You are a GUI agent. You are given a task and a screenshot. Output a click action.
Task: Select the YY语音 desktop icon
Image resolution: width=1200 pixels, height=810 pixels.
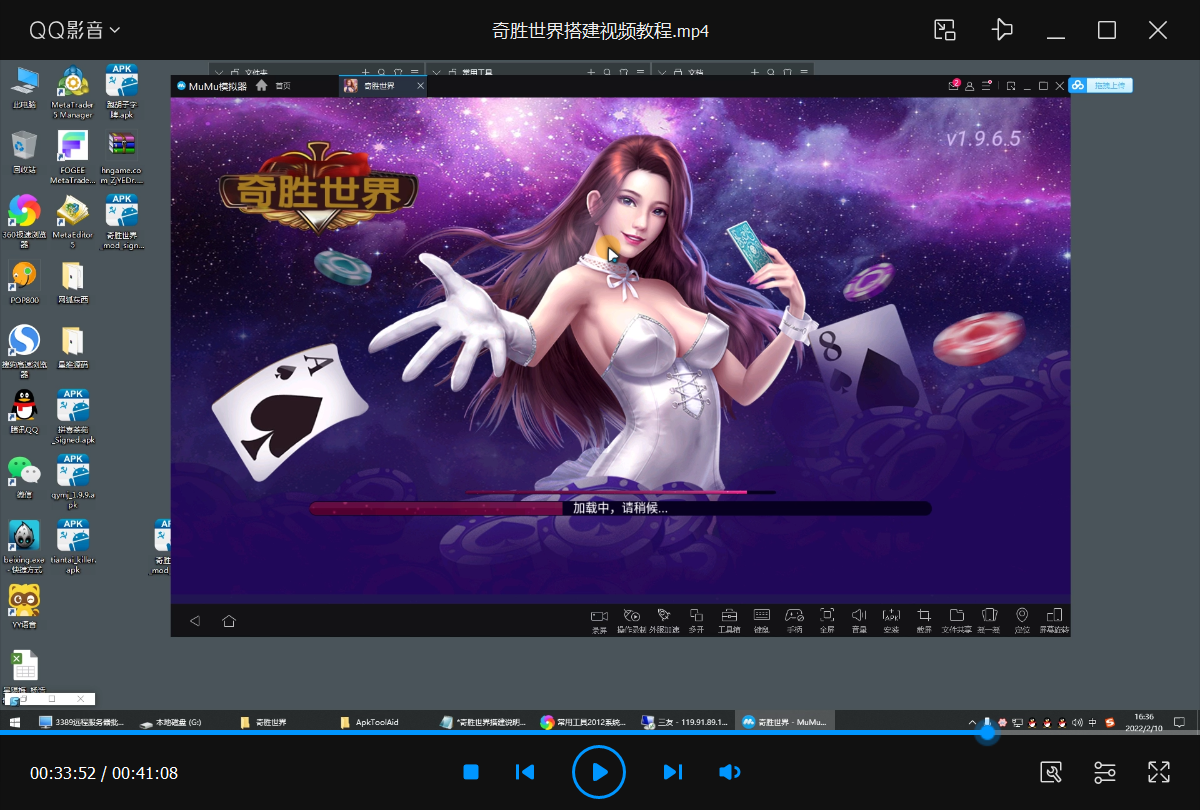24,606
